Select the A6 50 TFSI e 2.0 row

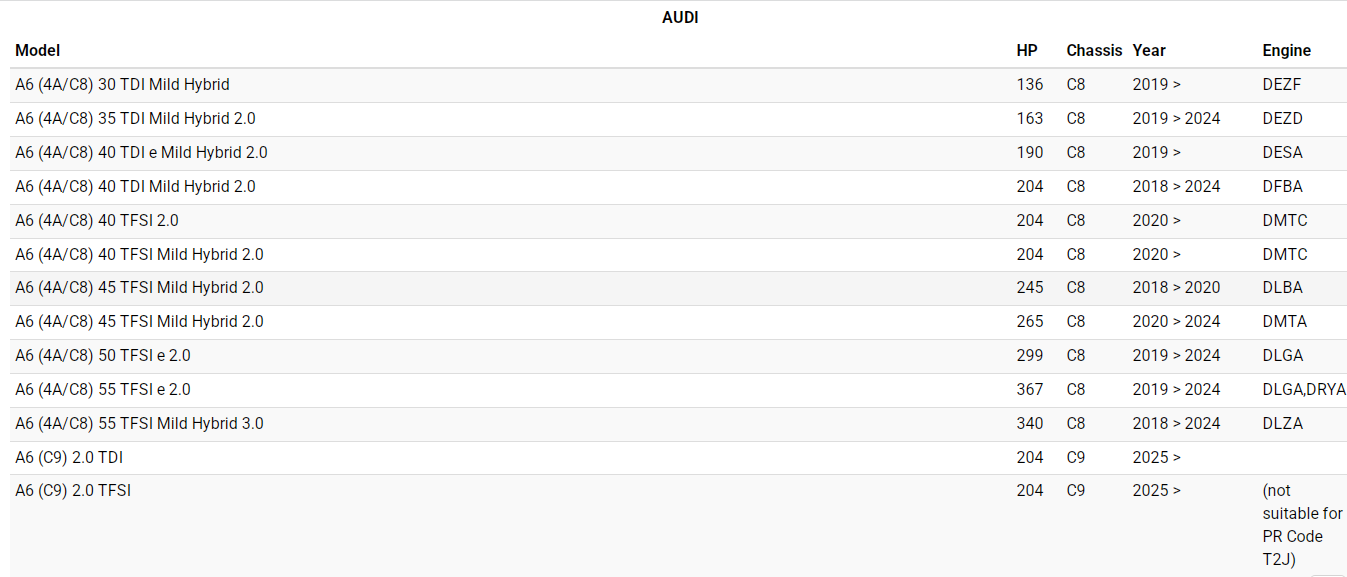[x=103, y=356]
